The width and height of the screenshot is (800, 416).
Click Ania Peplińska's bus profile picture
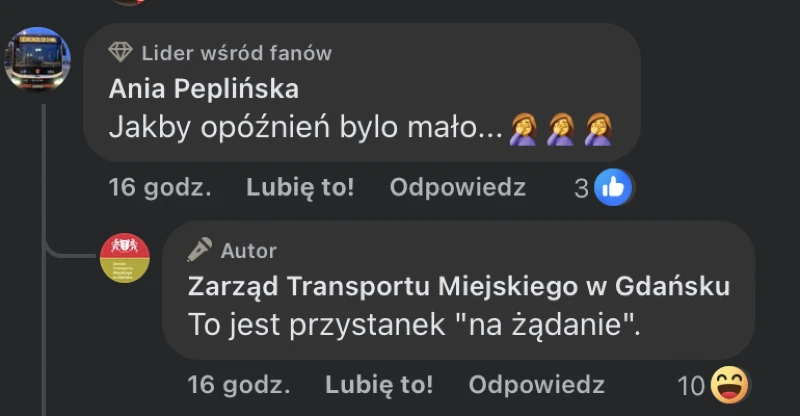coord(38,59)
